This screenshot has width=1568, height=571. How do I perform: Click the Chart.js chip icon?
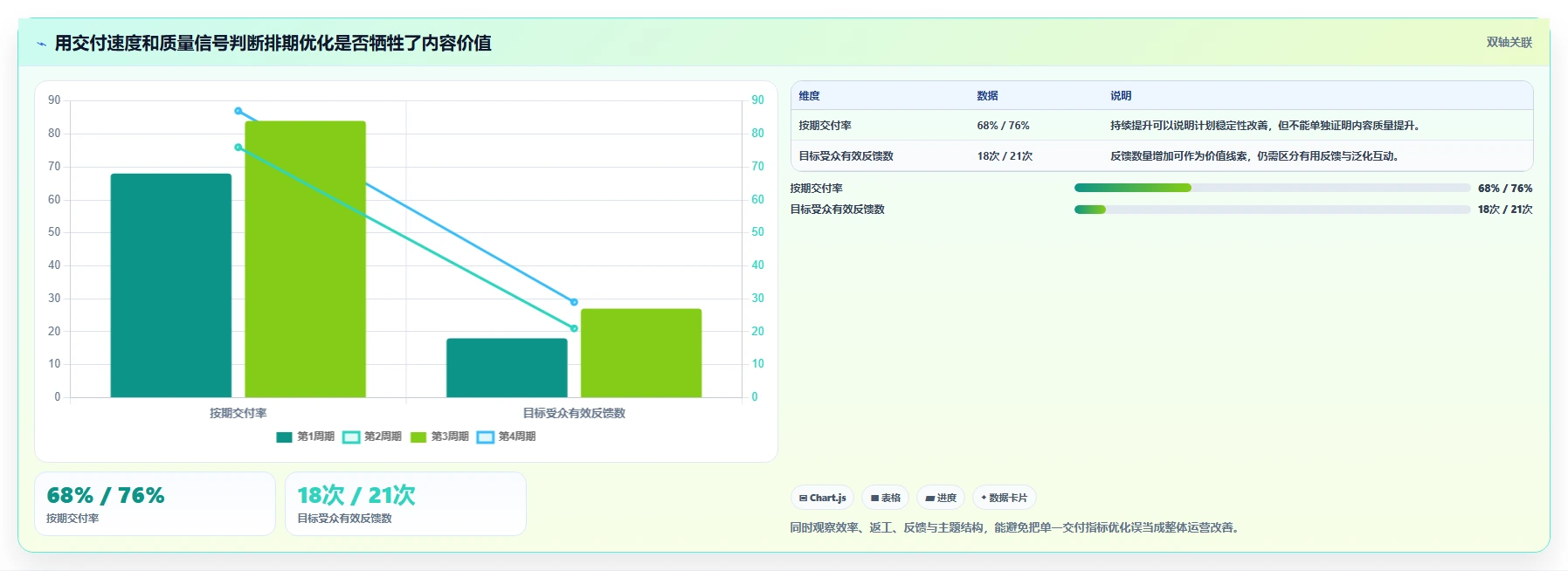click(803, 498)
